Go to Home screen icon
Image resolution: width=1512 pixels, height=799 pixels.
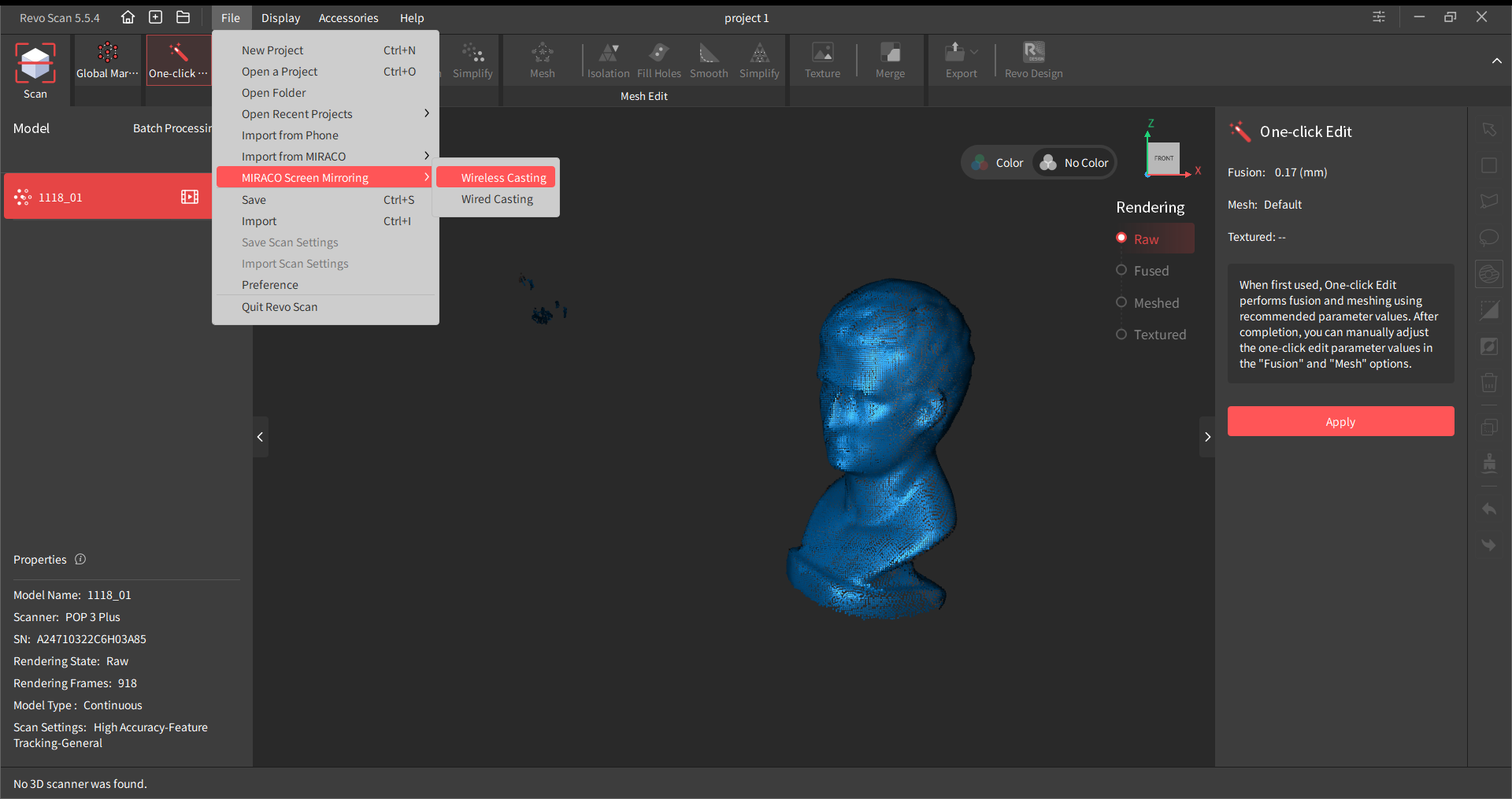tap(128, 17)
